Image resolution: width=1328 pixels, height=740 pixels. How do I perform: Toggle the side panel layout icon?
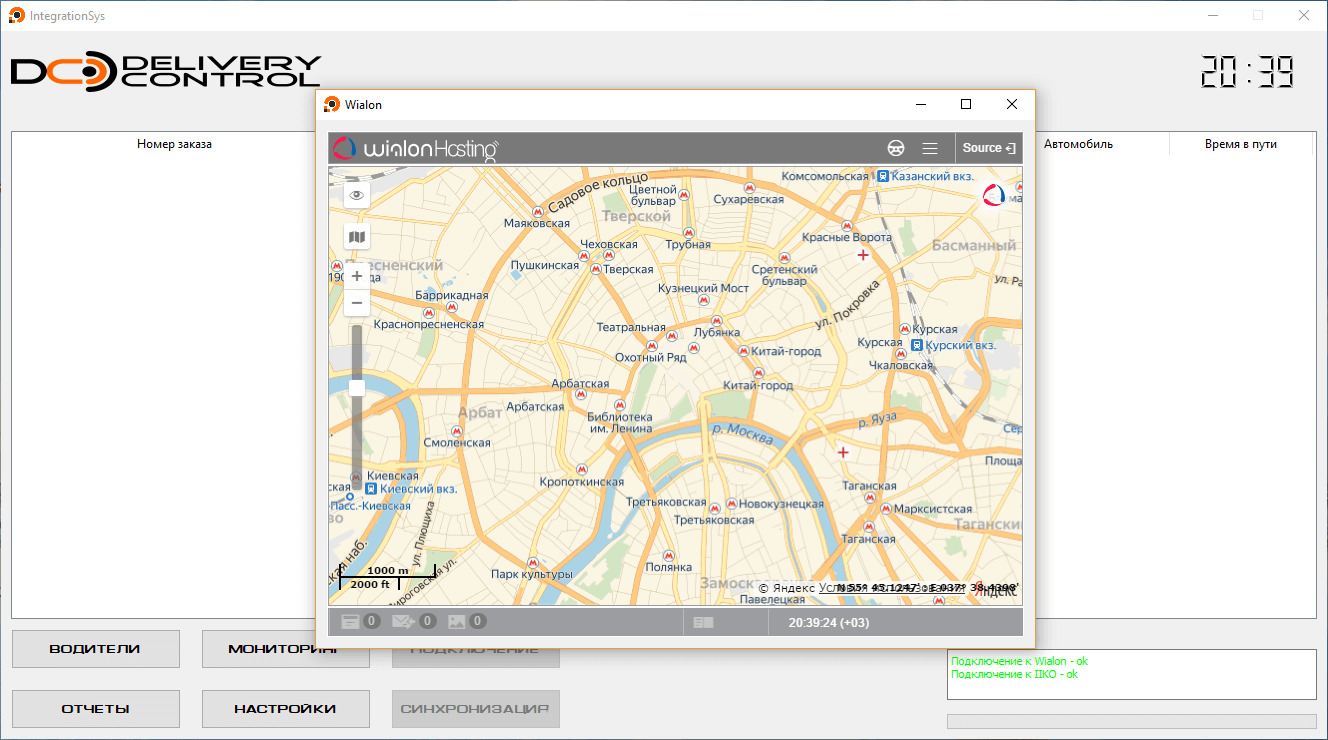click(704, 622)
